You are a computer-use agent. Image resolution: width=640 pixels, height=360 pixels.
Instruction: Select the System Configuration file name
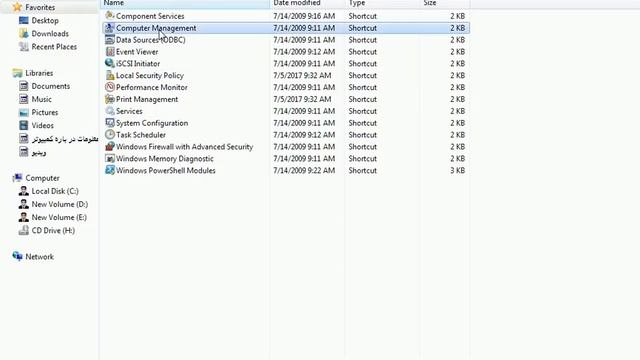click(152, 123)
